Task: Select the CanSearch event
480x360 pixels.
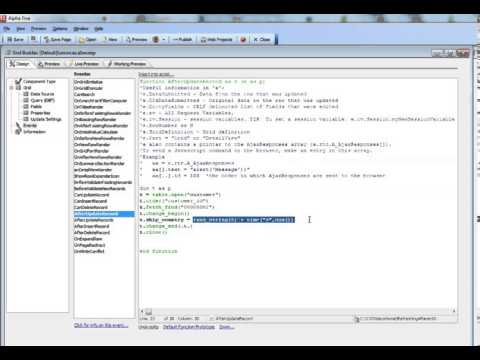Action: (x=84, y=94)
